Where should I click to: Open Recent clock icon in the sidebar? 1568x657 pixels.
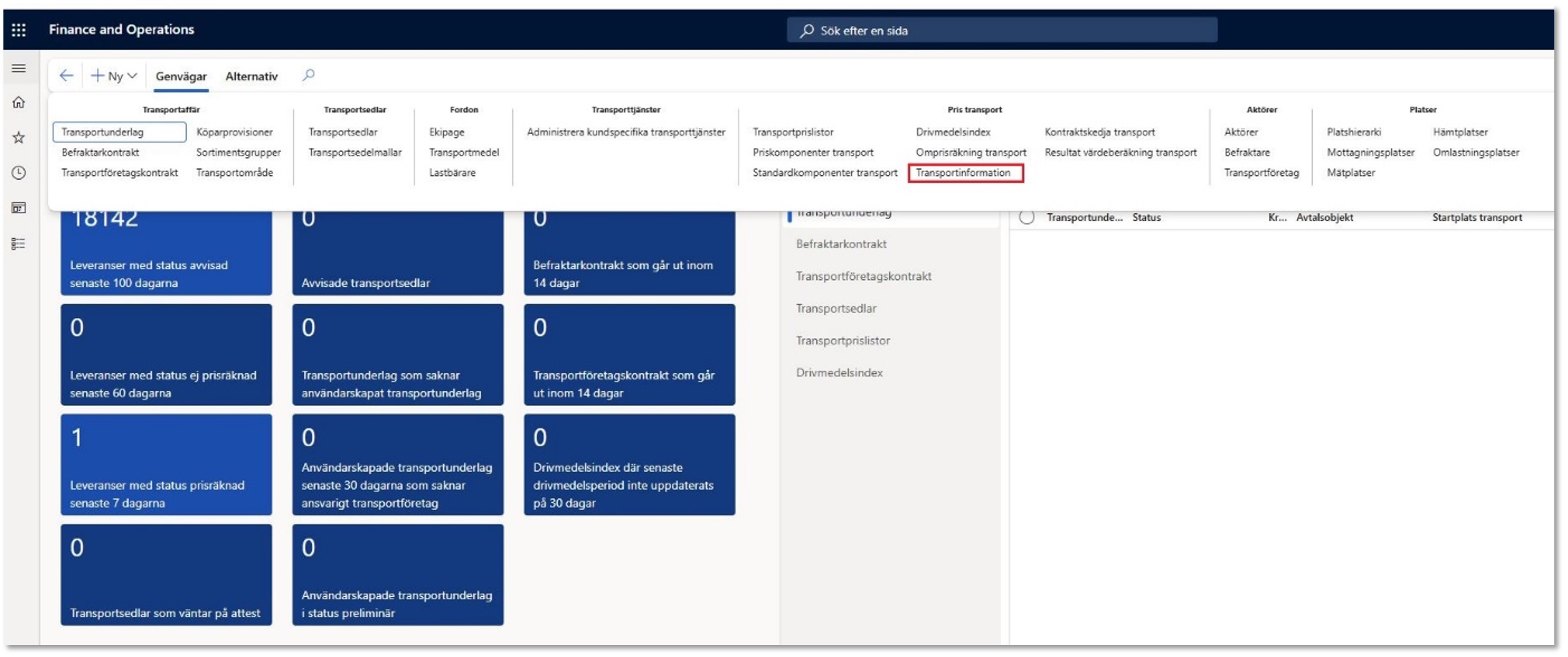19,173
